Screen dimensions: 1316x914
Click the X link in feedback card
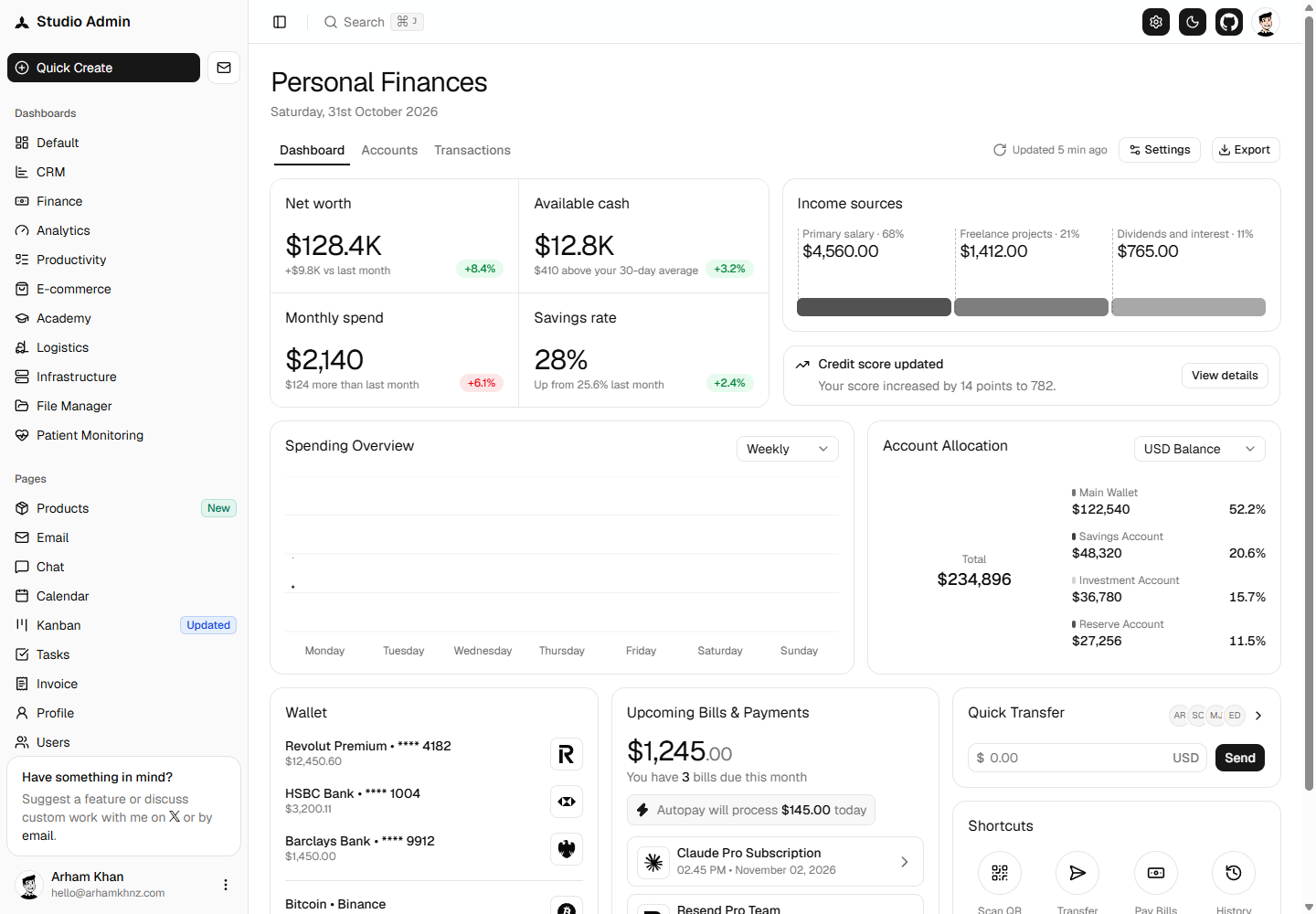(175, 816)
